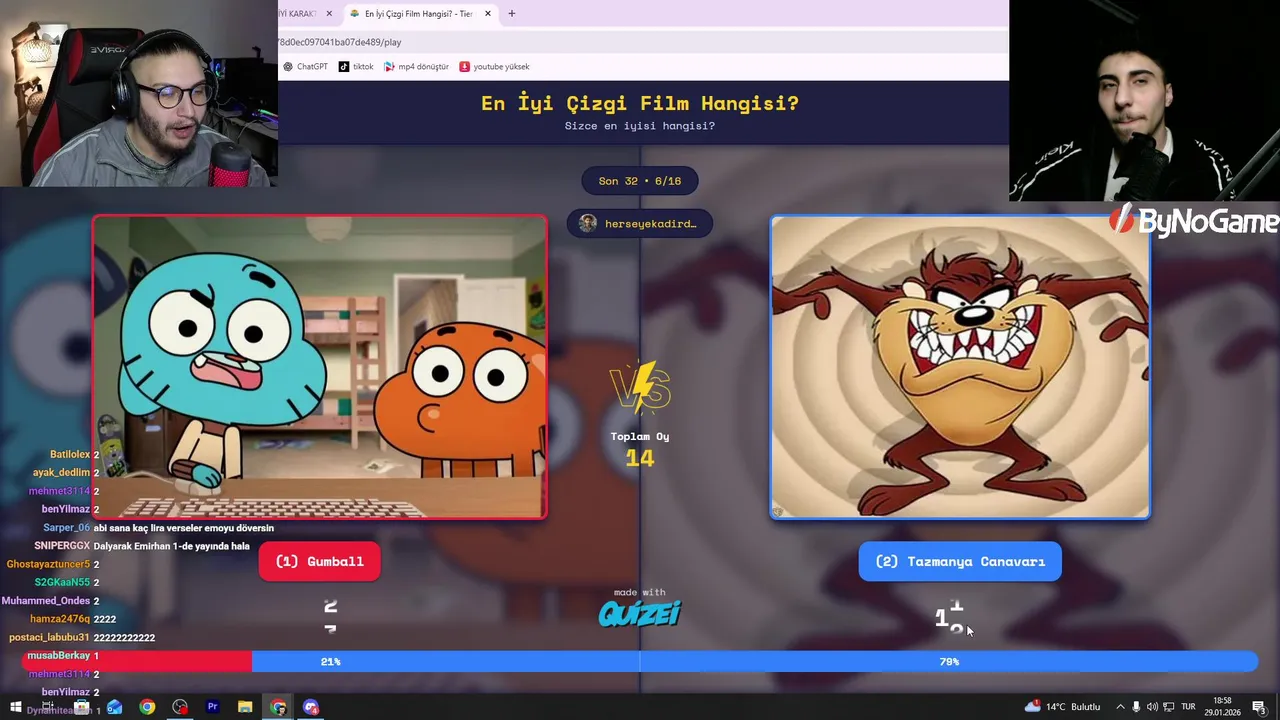This screenshot has height=720, width=1280.
Task: Click chat user SNIPERGGX
Action: pyautogui.click(x=62, y=546)
